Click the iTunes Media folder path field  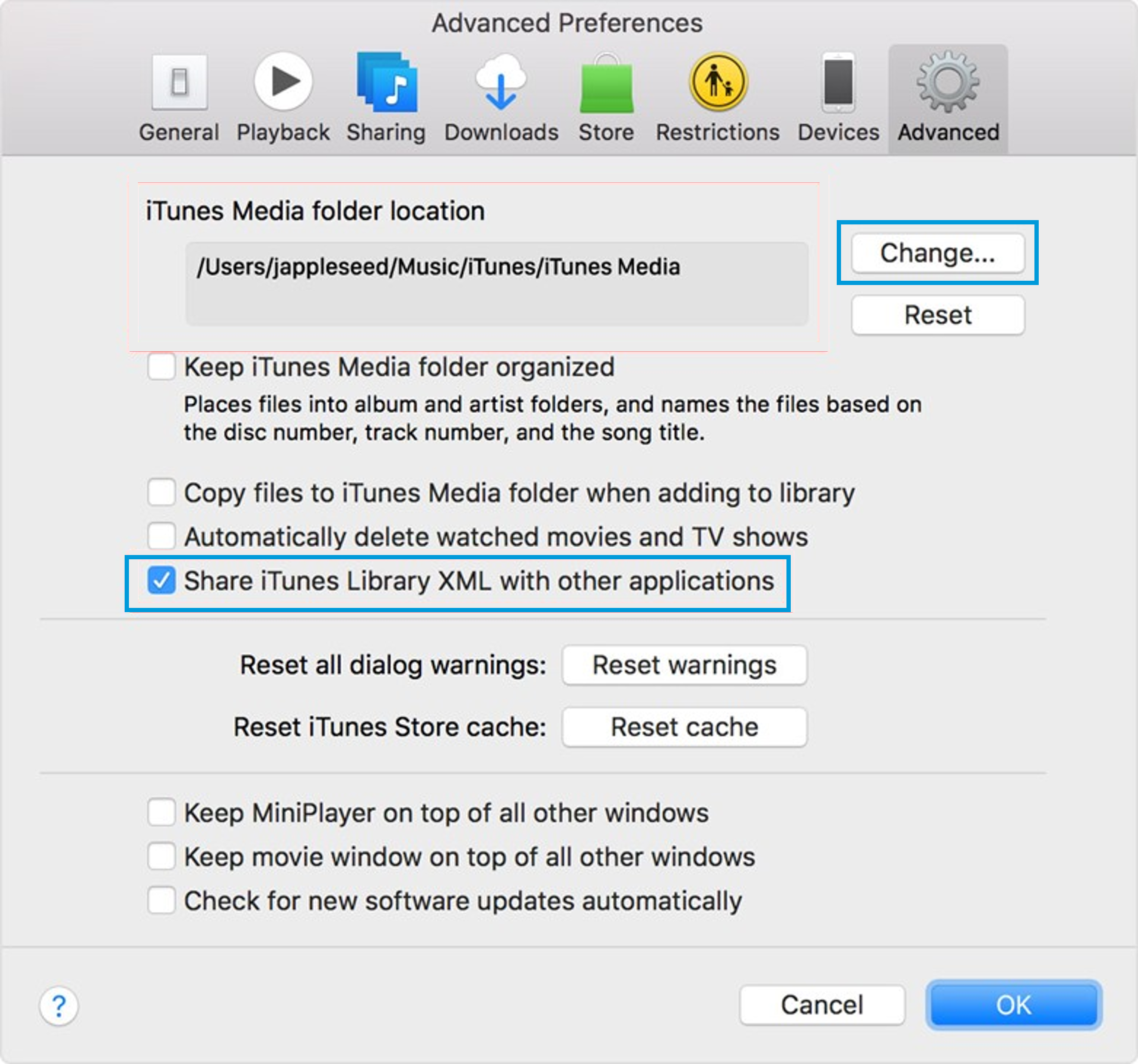click(497, 284)
